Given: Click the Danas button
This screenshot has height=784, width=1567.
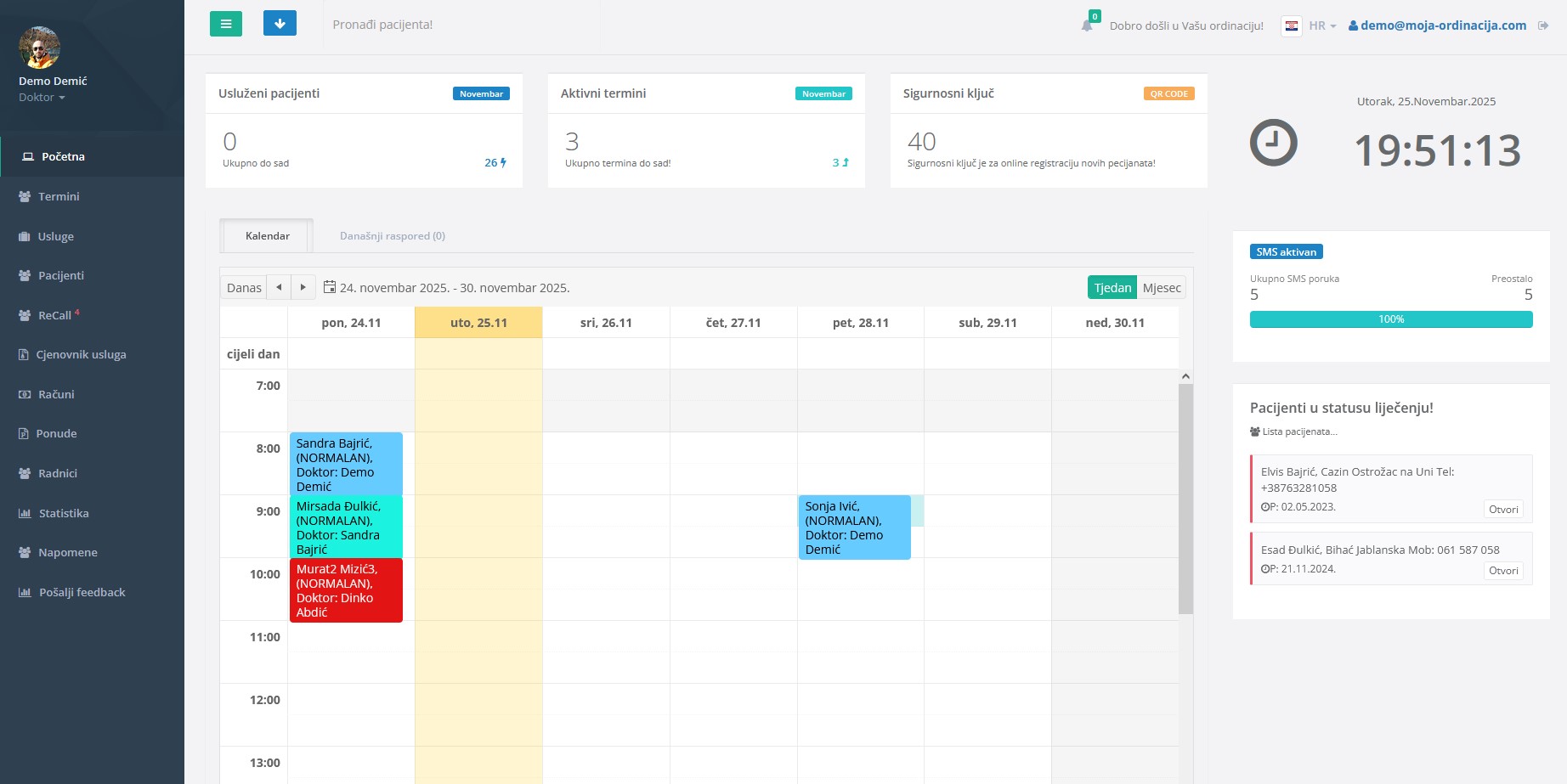Looking at the screenshot, I should click(x=244, y=288).
